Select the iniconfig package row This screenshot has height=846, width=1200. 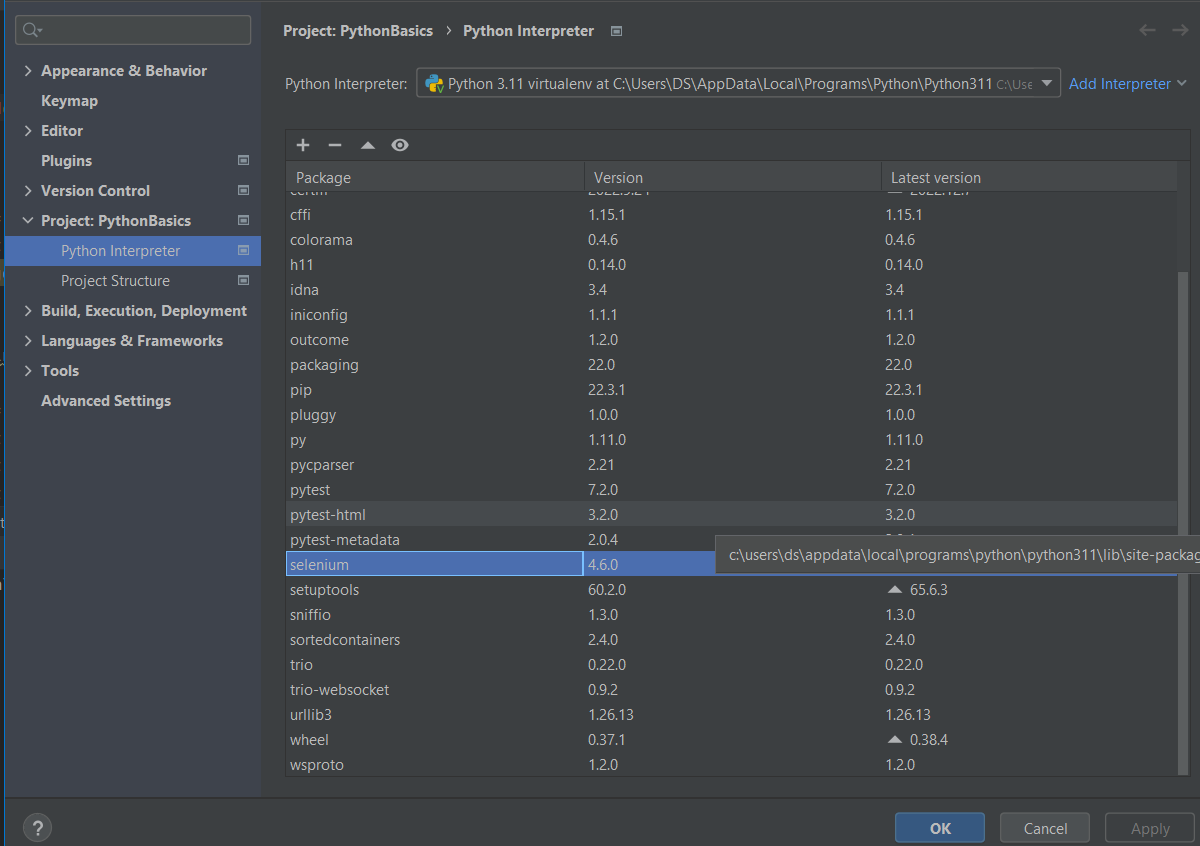click(x=730, y=315)
